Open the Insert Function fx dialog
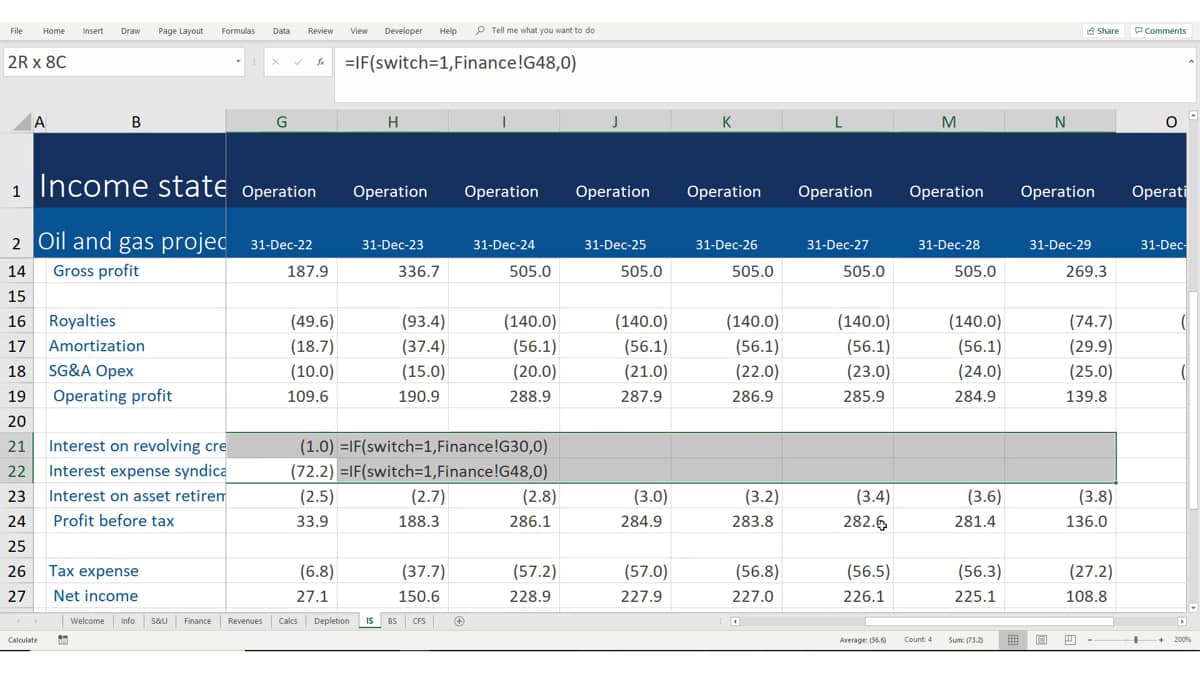The width and height of the screenshot is (1200, 675). point(320,62)
